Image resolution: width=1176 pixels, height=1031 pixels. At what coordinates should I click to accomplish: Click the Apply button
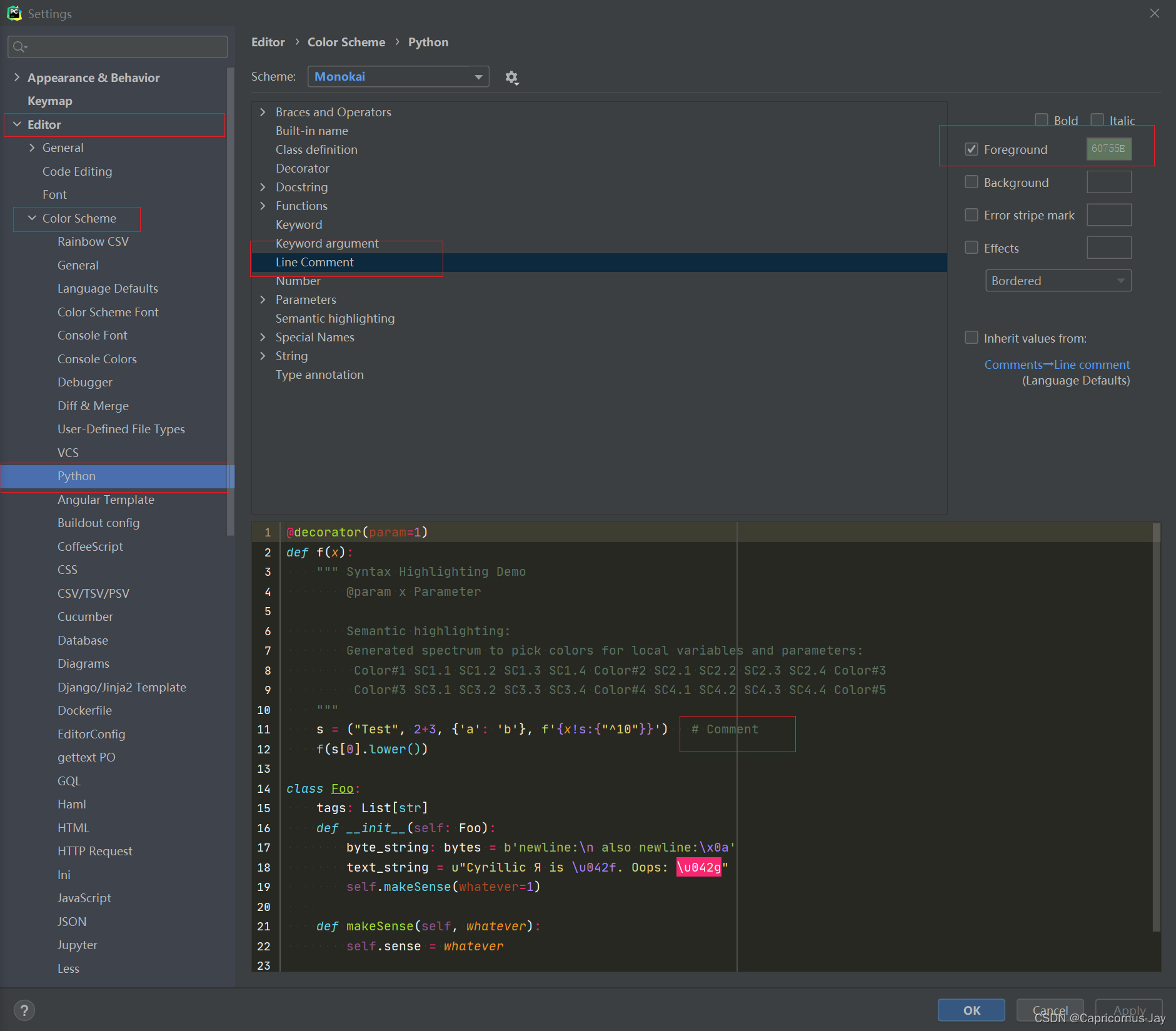pyautogui.click(x=1129, y=1010)
